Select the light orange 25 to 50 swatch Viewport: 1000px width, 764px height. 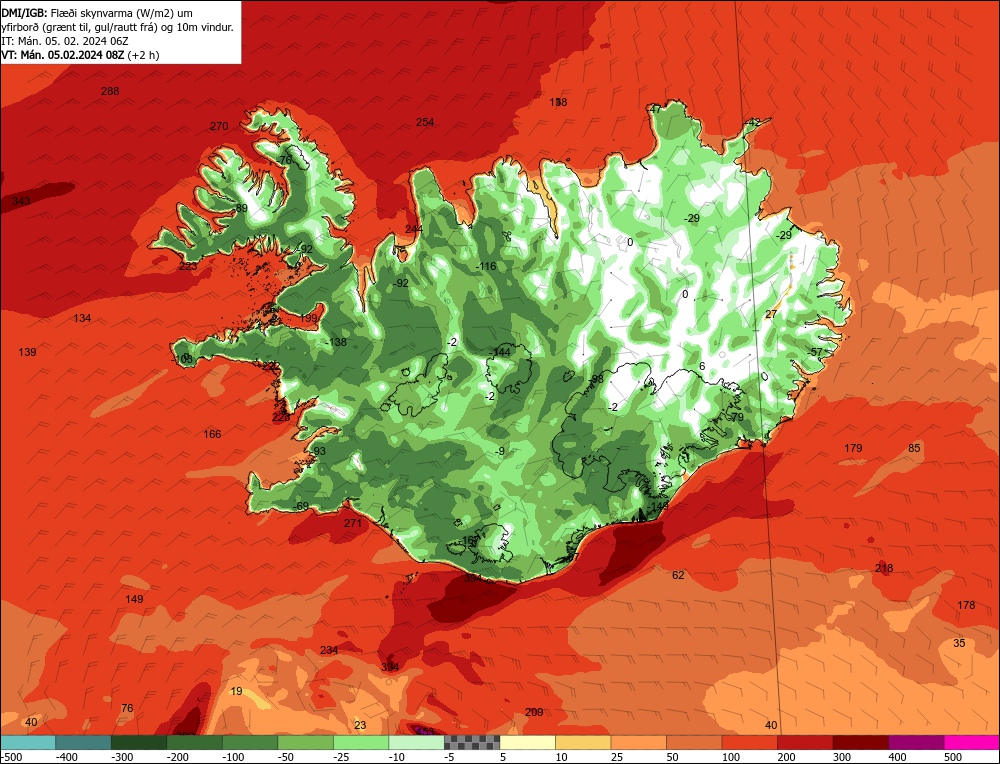pyautogui.click(x=638, y=742)
